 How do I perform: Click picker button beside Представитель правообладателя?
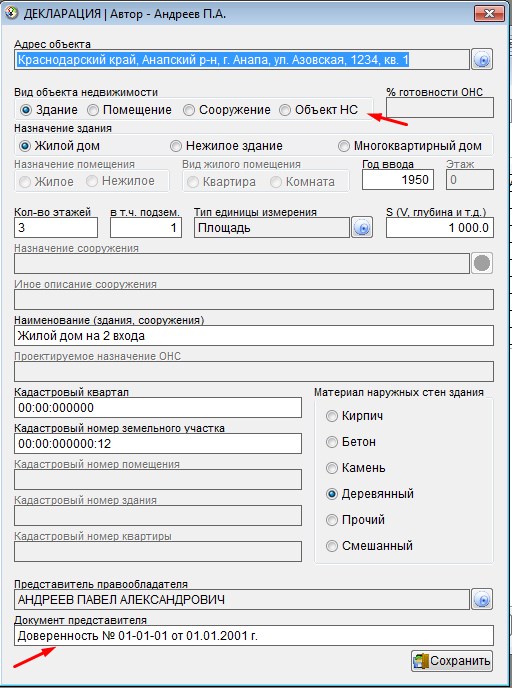[482, 599]
